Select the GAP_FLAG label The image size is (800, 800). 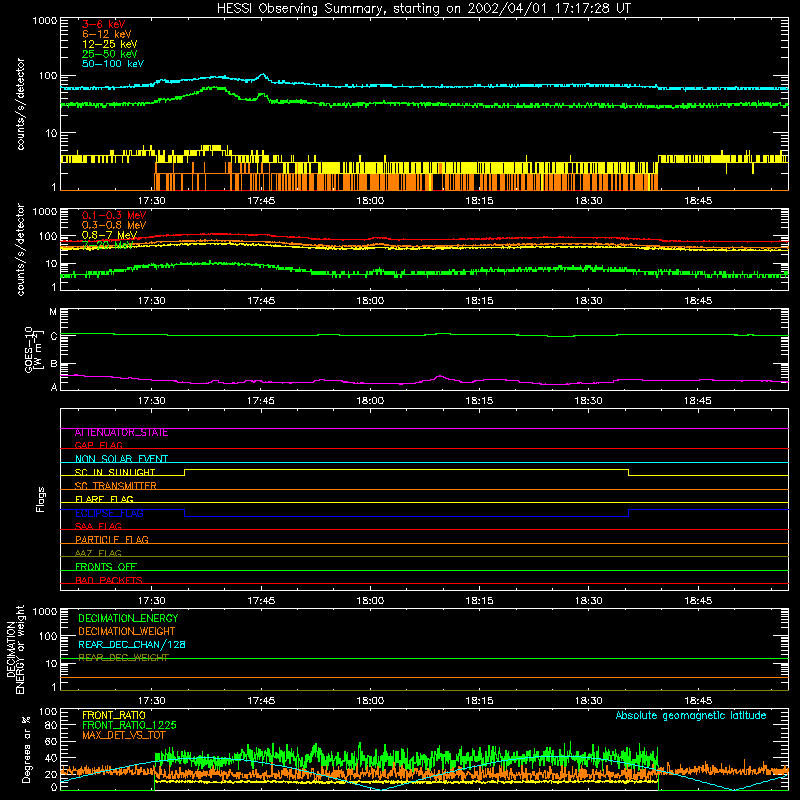pos(98,445)
